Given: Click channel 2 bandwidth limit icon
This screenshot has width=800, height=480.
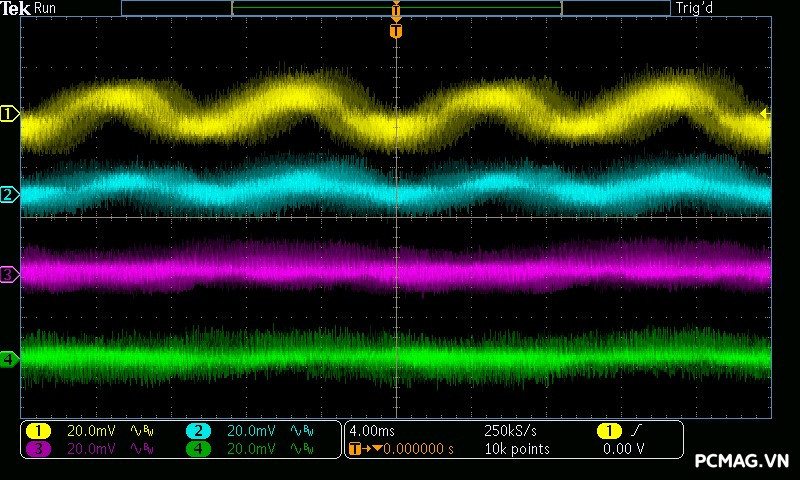Looking at the screenshot, I should (x=300, y=431).
